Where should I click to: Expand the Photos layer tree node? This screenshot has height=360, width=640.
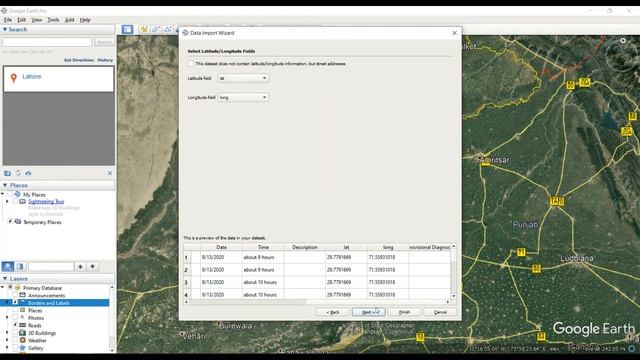tap(7, 318)
